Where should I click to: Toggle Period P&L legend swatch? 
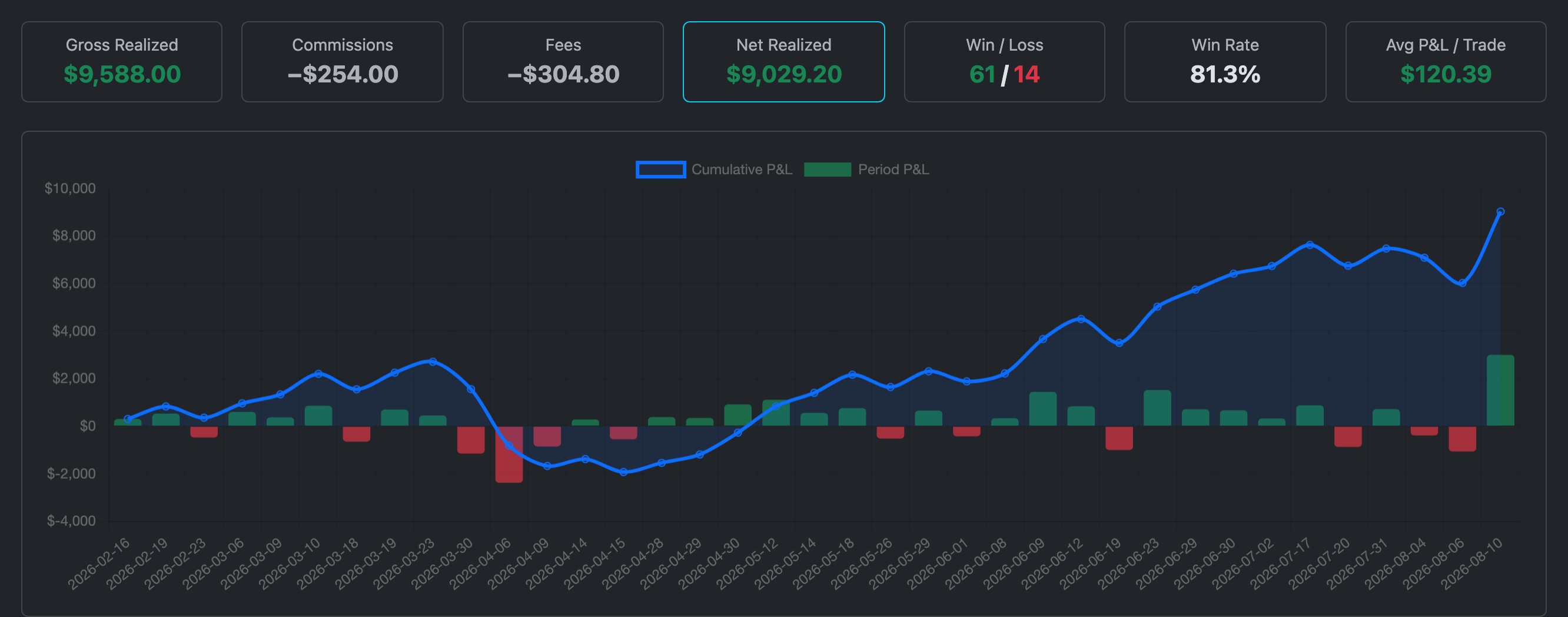(827, 170)
